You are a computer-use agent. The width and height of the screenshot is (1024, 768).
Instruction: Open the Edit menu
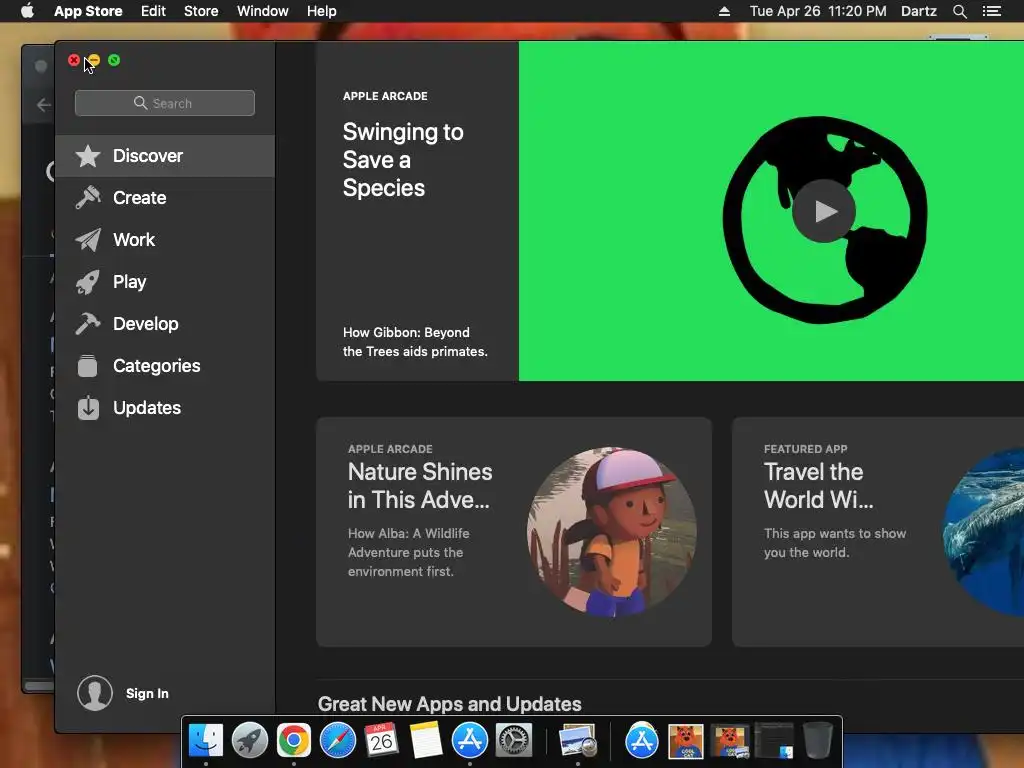[153, 11]
